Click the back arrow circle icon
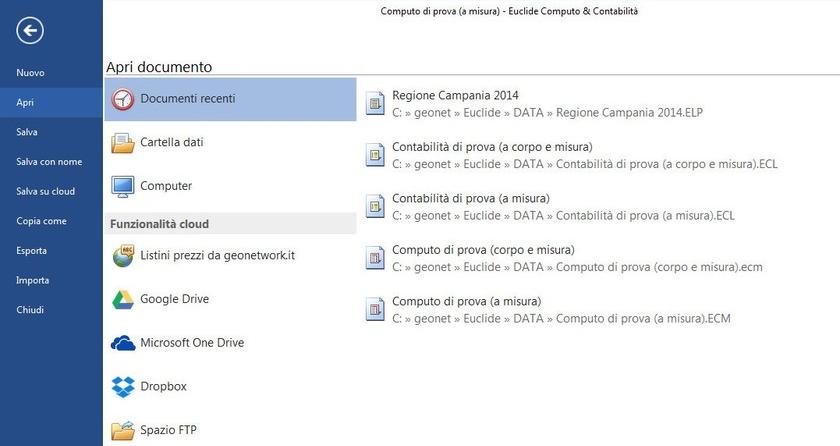The height and width of the screenshot is (446, 840). point(30,31)
